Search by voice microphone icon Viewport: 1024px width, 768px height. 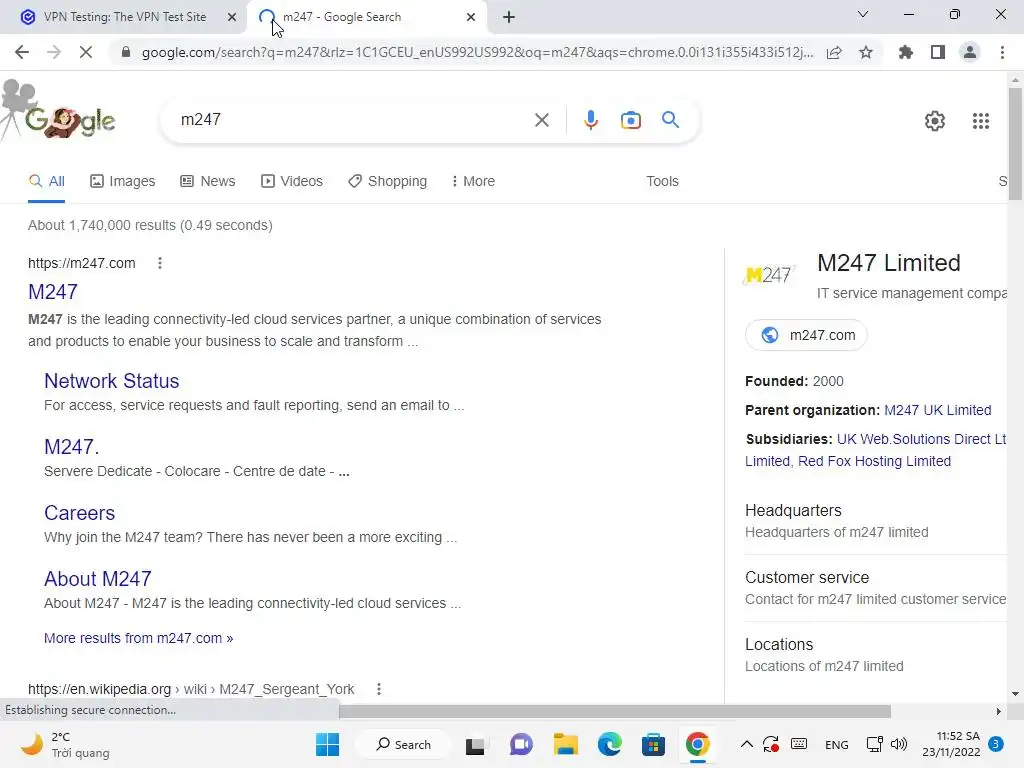click(590, 120)
